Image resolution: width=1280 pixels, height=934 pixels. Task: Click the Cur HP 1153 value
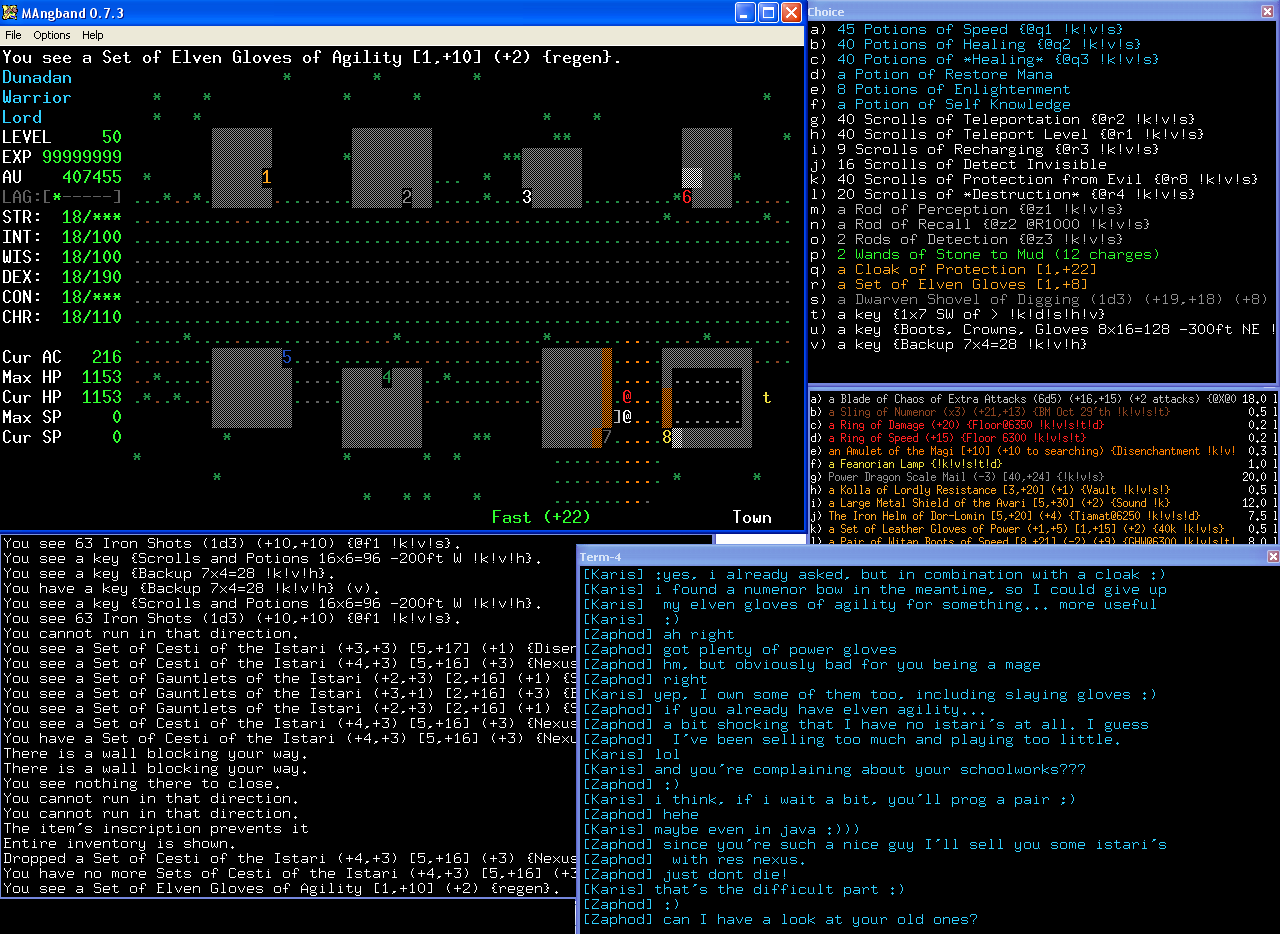point(102,397)
